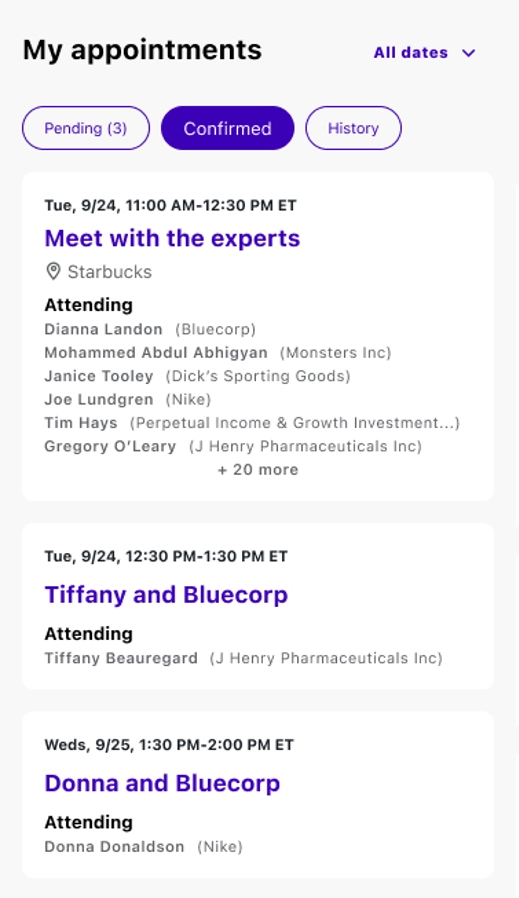Select the Confirmed tab

(227, 128)
